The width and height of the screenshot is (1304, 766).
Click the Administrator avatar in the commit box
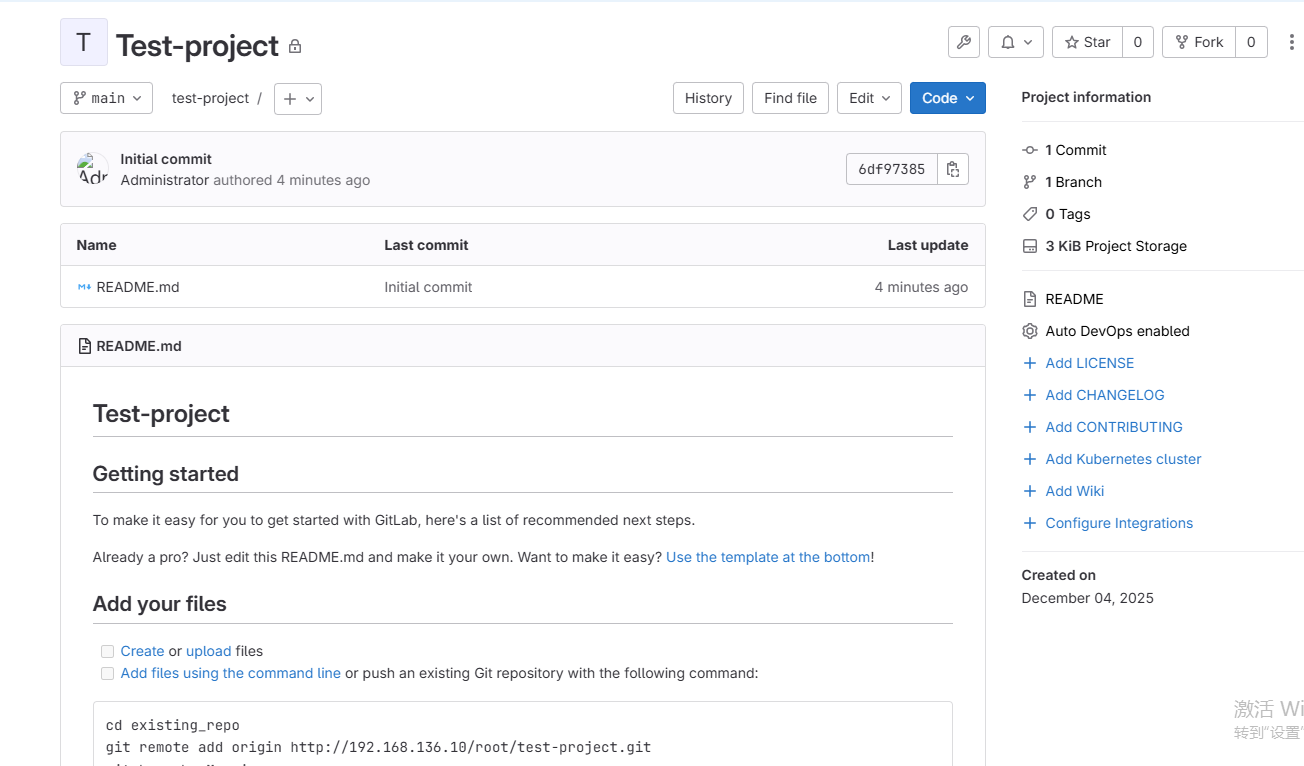(93, 169)
